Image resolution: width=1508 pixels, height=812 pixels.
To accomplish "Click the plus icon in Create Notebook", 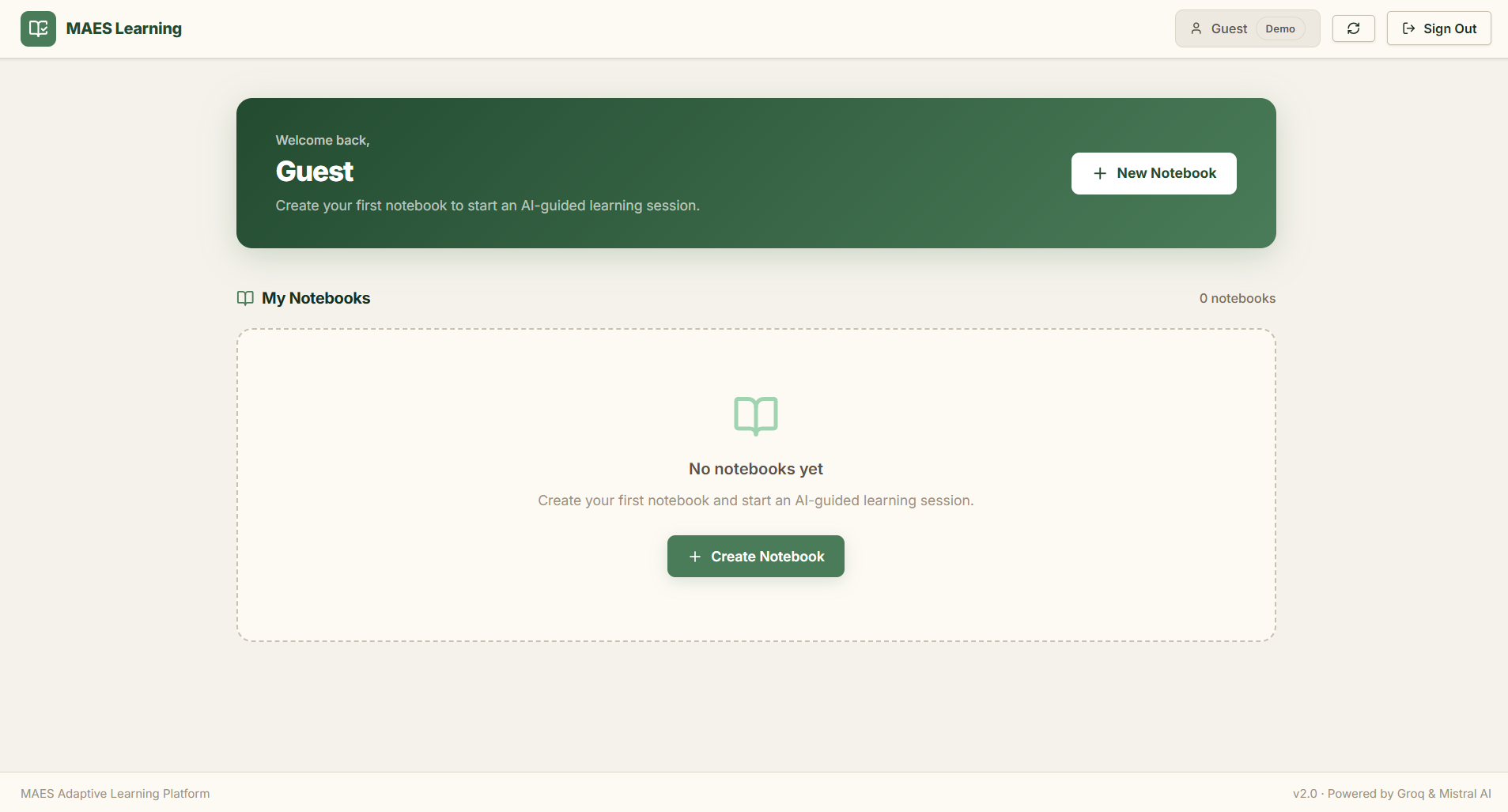I will [695, 557].
